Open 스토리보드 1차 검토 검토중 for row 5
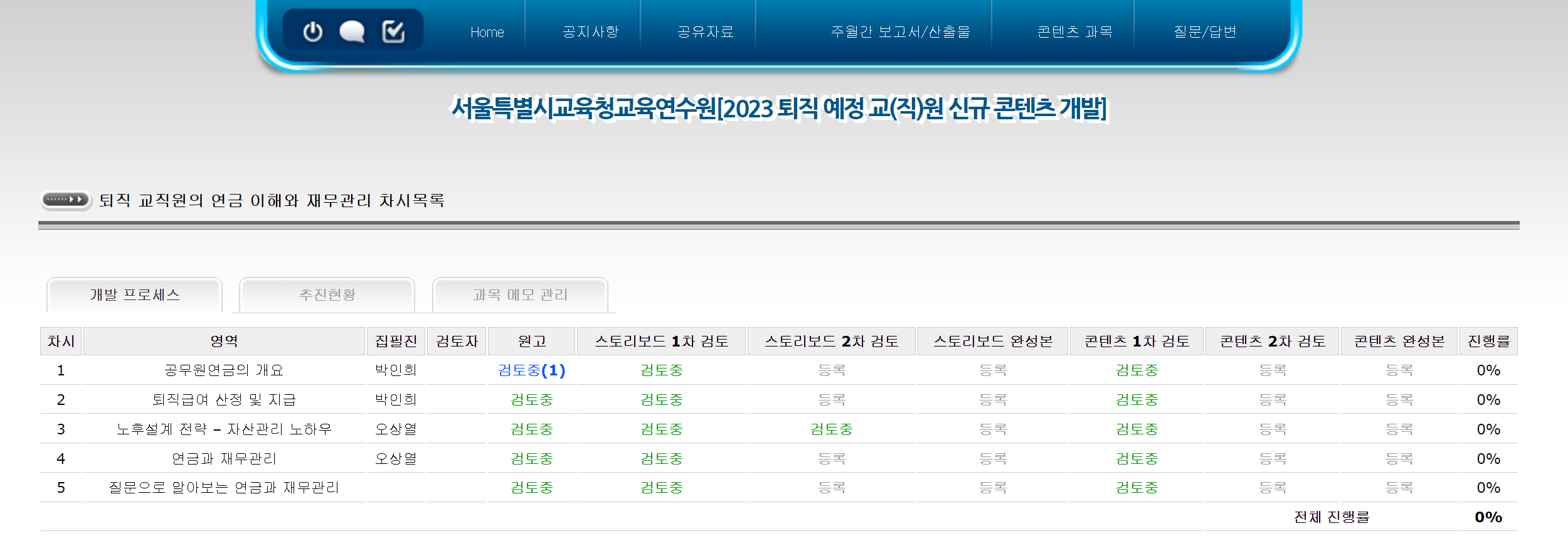The height and width of the screenshot is (538, 1568). [x=662, y=488]
